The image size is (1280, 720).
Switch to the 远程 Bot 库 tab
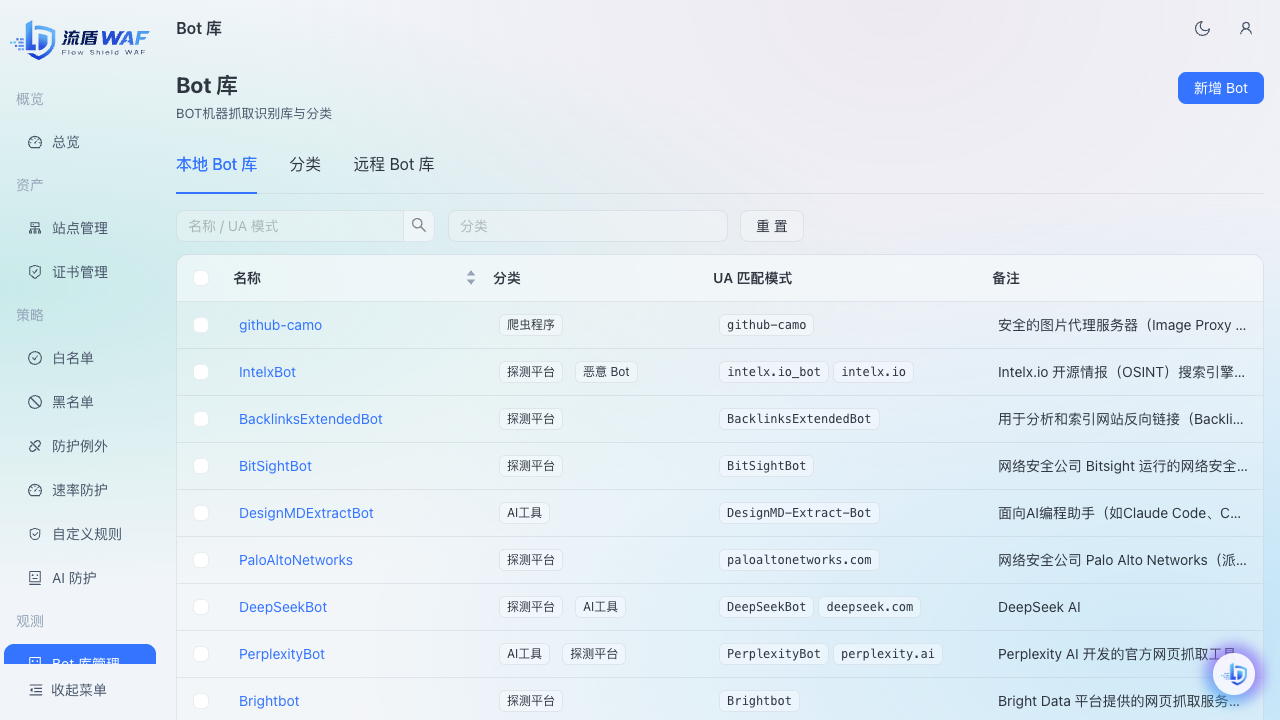coord(394,164)
